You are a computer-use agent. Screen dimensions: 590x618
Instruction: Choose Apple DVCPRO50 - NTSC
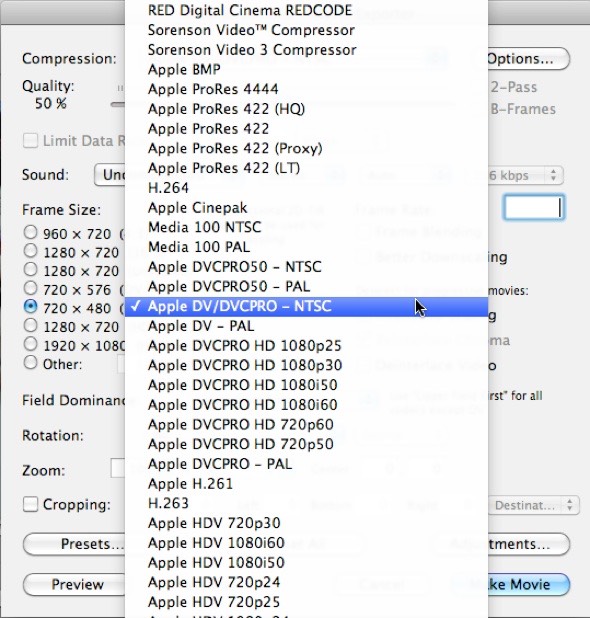306,267
